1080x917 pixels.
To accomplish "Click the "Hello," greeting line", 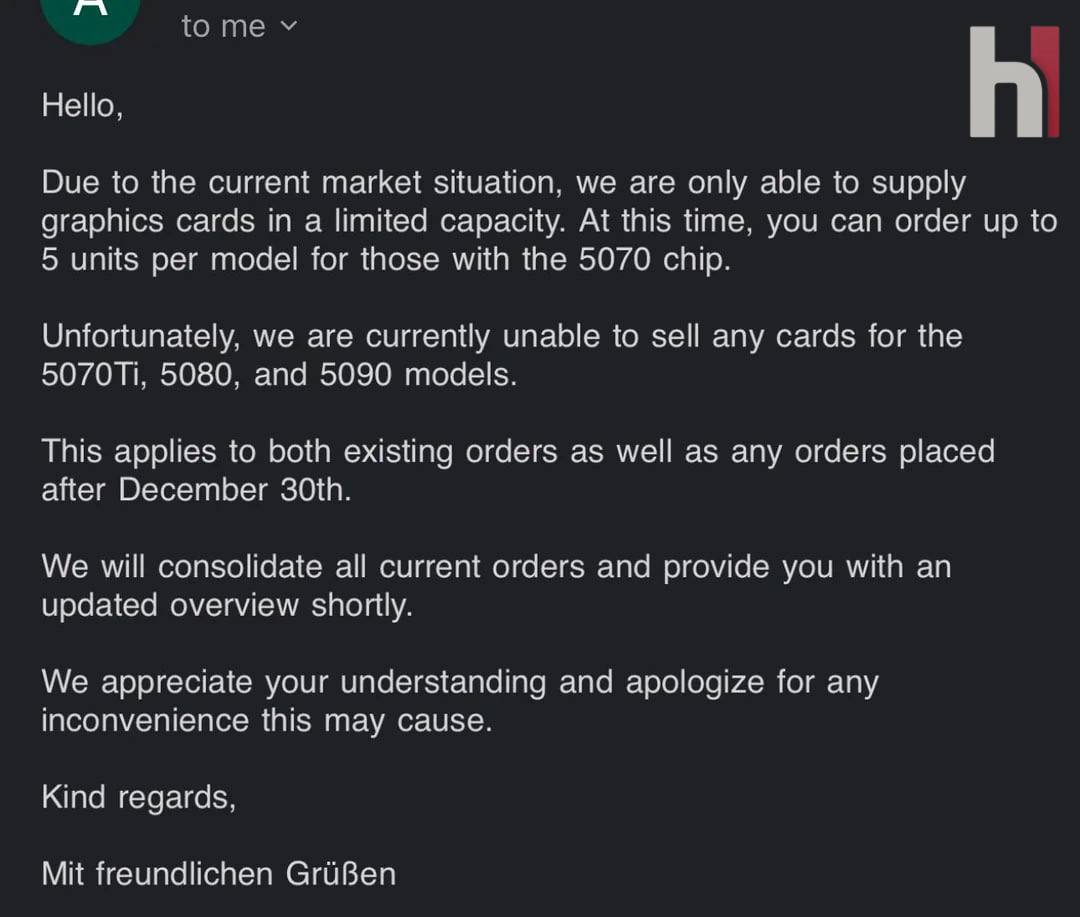I will [82, 105].
